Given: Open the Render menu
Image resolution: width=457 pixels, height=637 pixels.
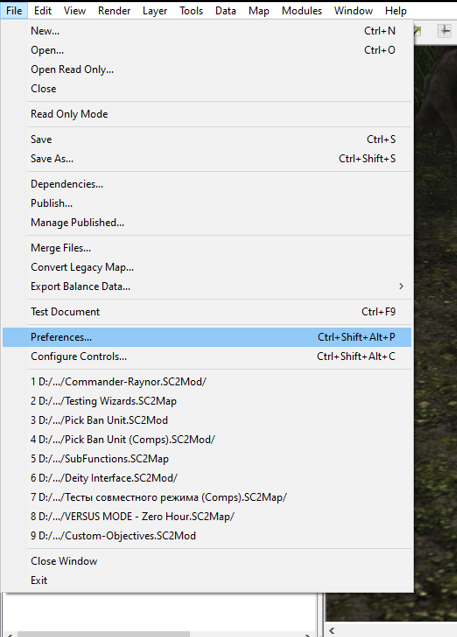Looking at the screenshot, I should (114, 11).
